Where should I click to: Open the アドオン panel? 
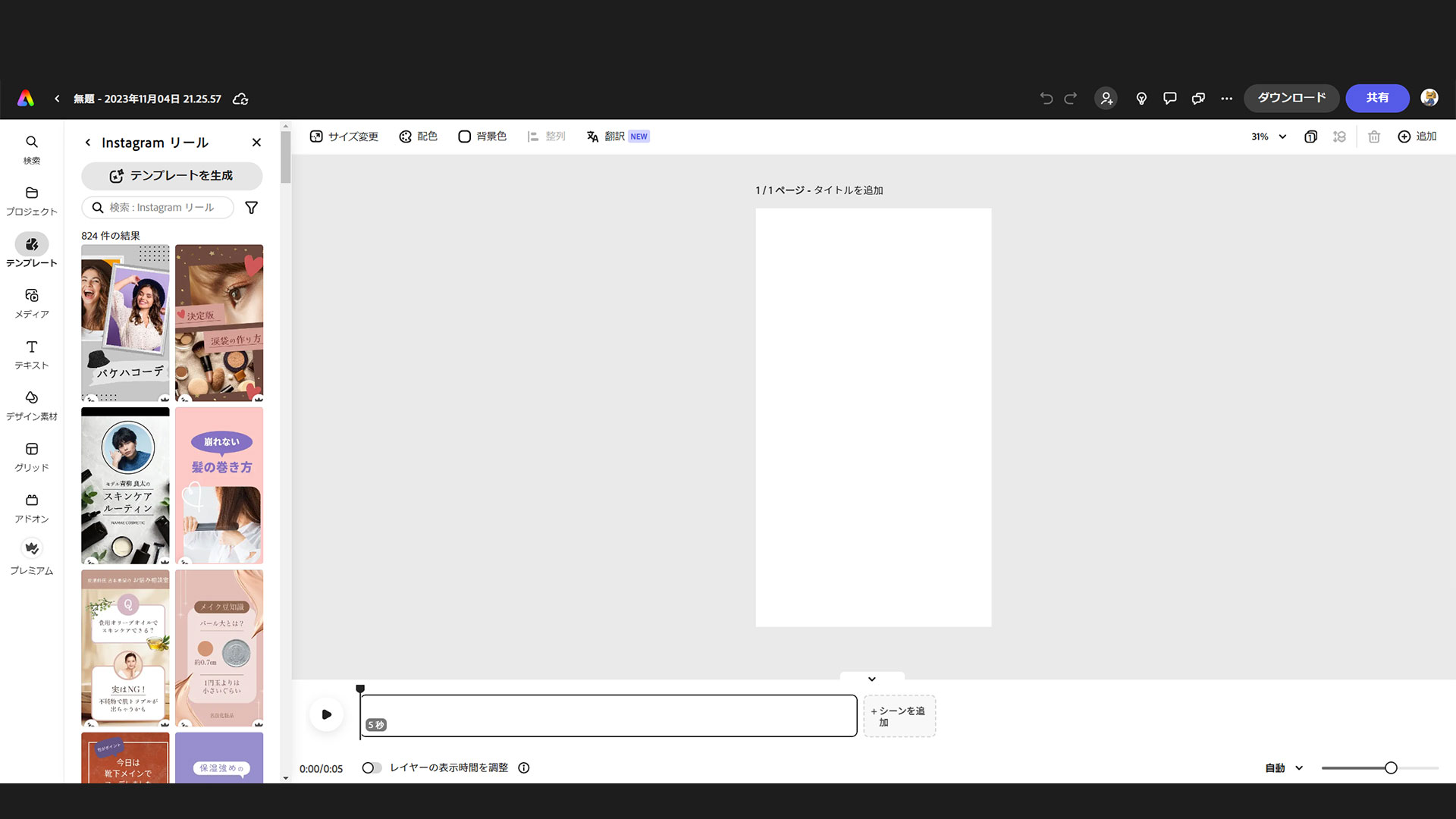[x=31, y=507]
